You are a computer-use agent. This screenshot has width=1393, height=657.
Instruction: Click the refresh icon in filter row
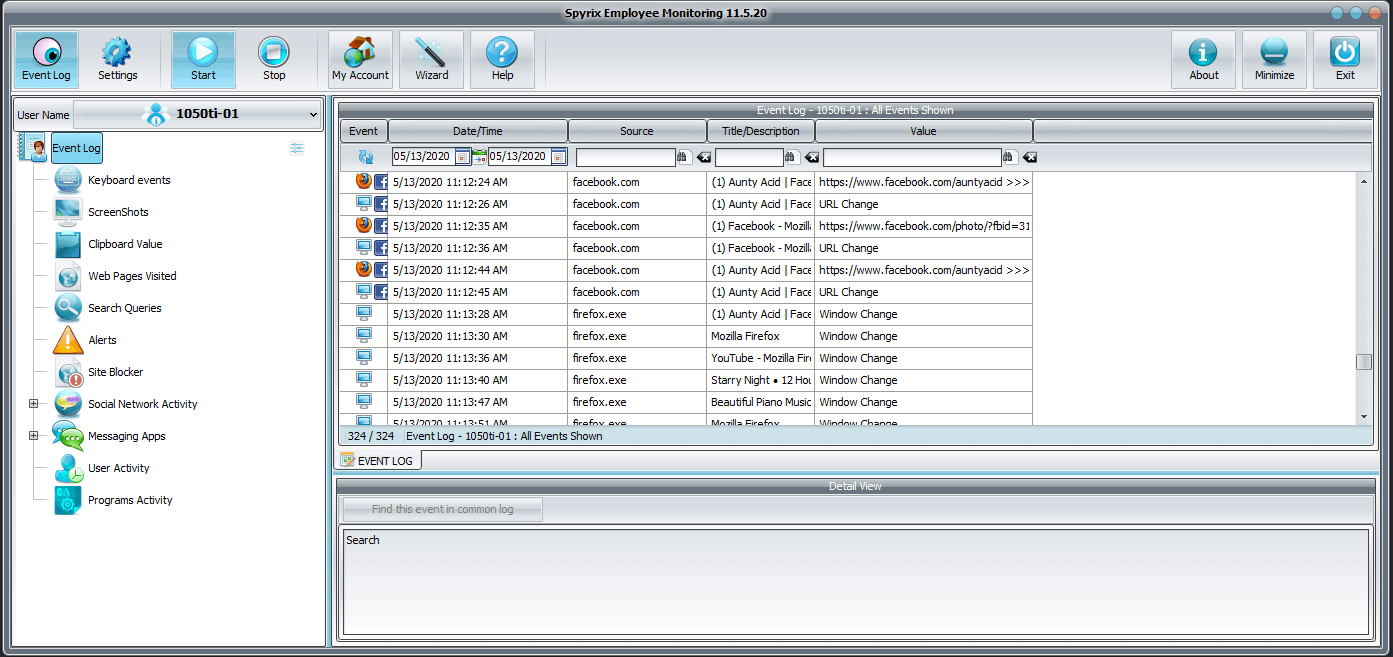365,157
